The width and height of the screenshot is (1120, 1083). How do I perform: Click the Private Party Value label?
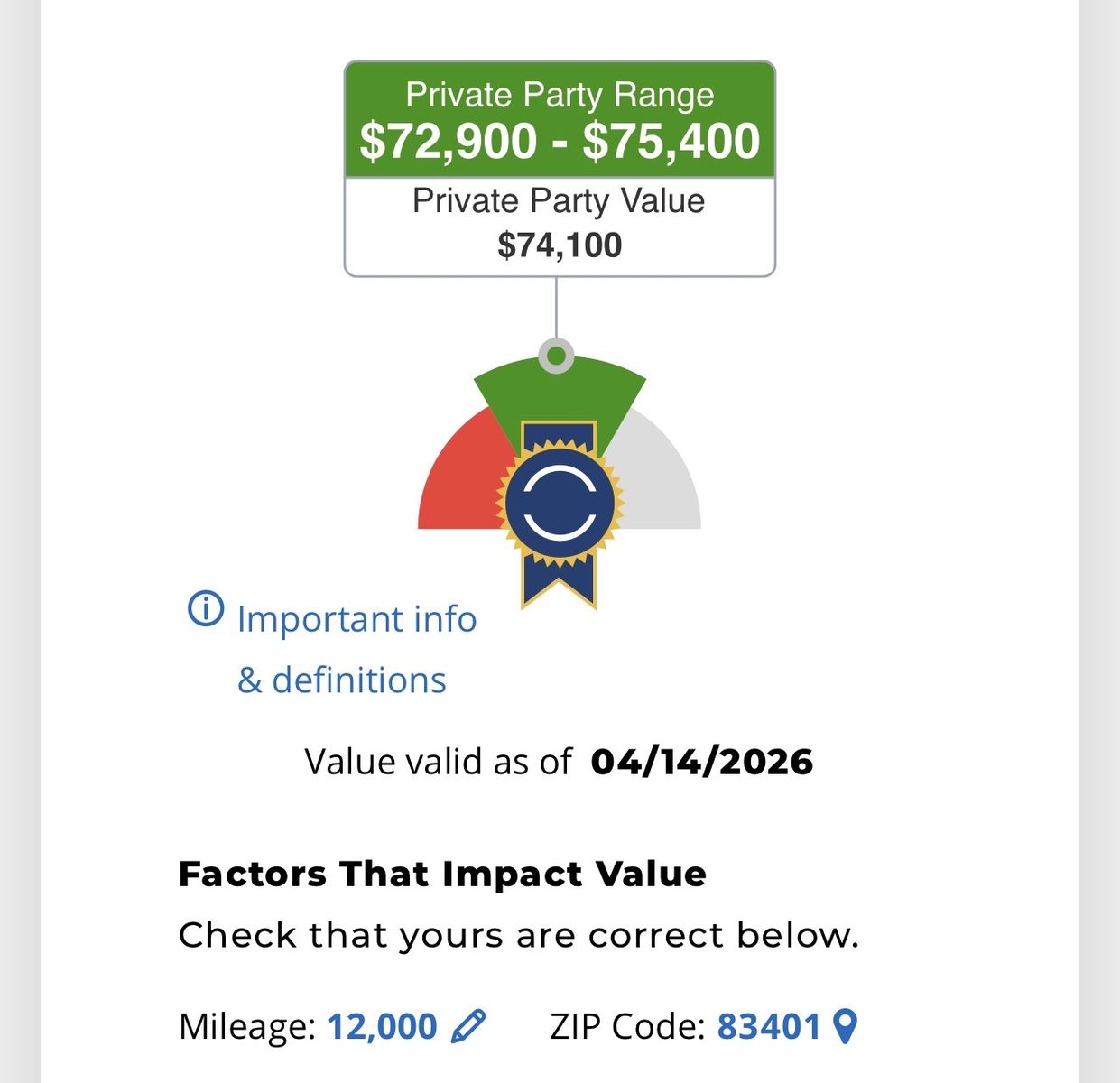click(x=559, y=200)
